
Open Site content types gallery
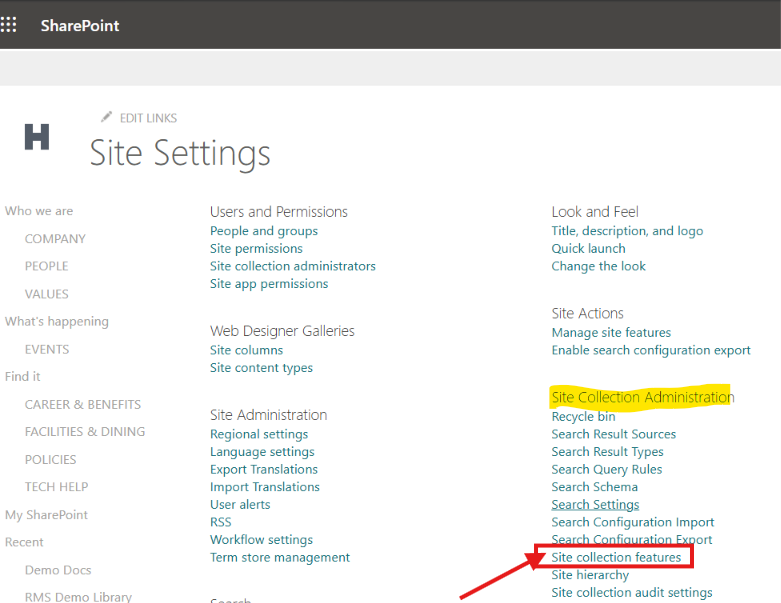[x=261, y=368]
